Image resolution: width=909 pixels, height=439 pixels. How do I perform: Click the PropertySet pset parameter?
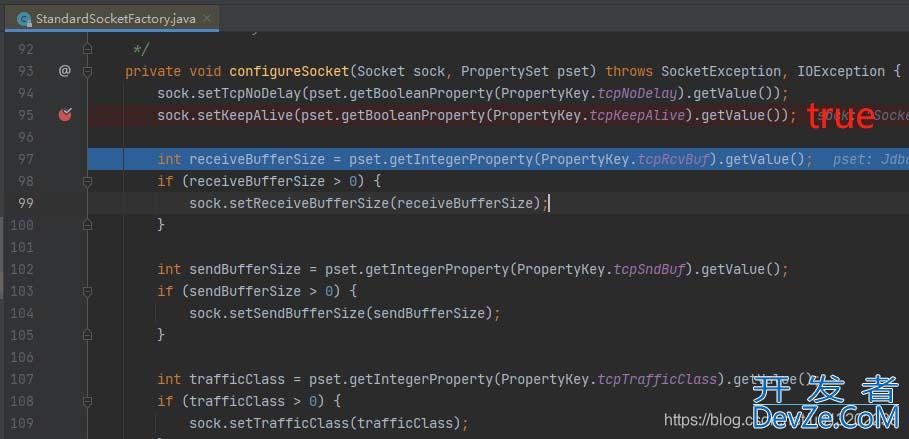[529, 71]
